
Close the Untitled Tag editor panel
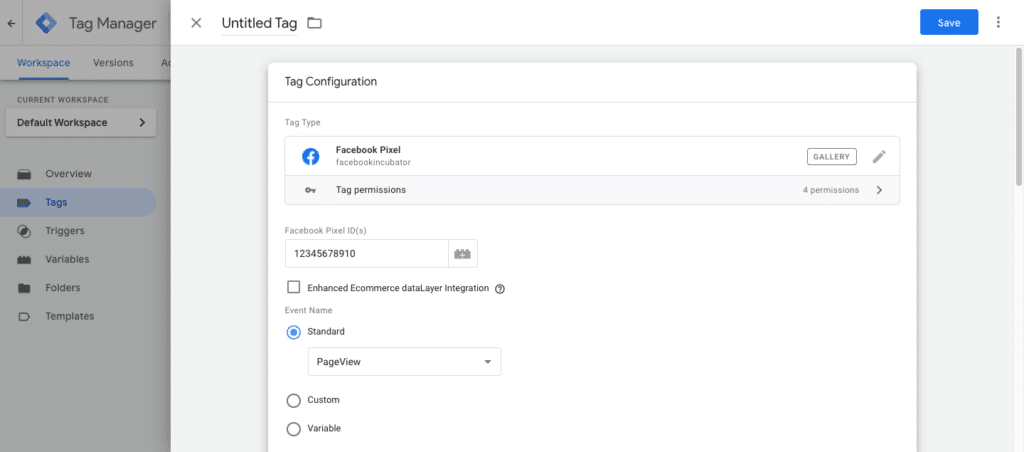coord(196,23)
